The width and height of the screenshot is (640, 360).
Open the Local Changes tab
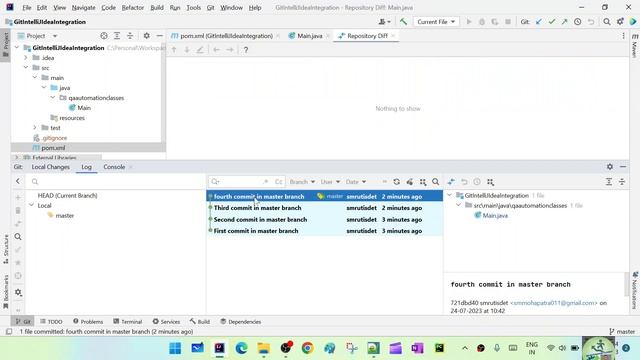pyautogui.click(x=51, y=167)
